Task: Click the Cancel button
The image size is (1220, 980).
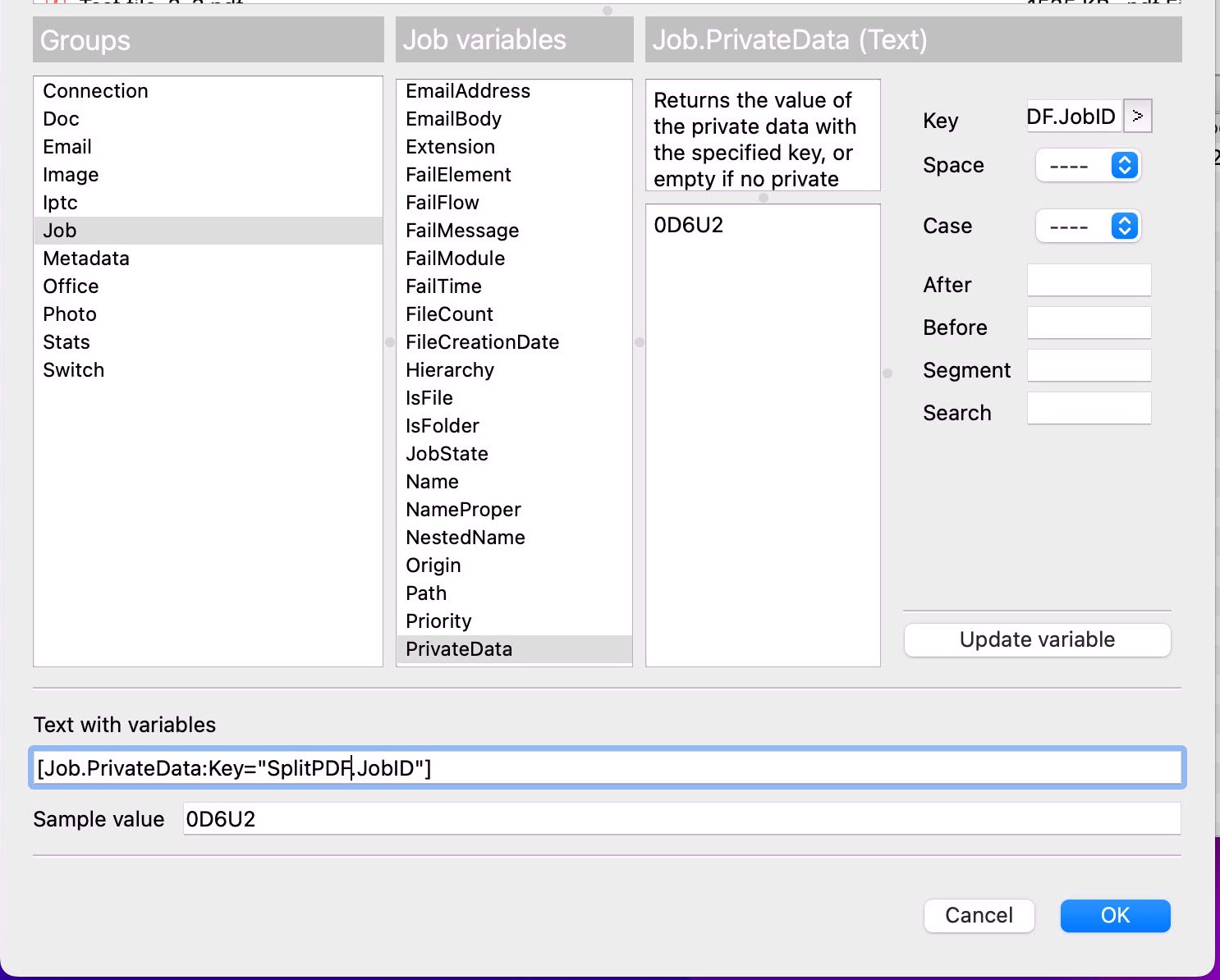Action: tap(979, 916)
